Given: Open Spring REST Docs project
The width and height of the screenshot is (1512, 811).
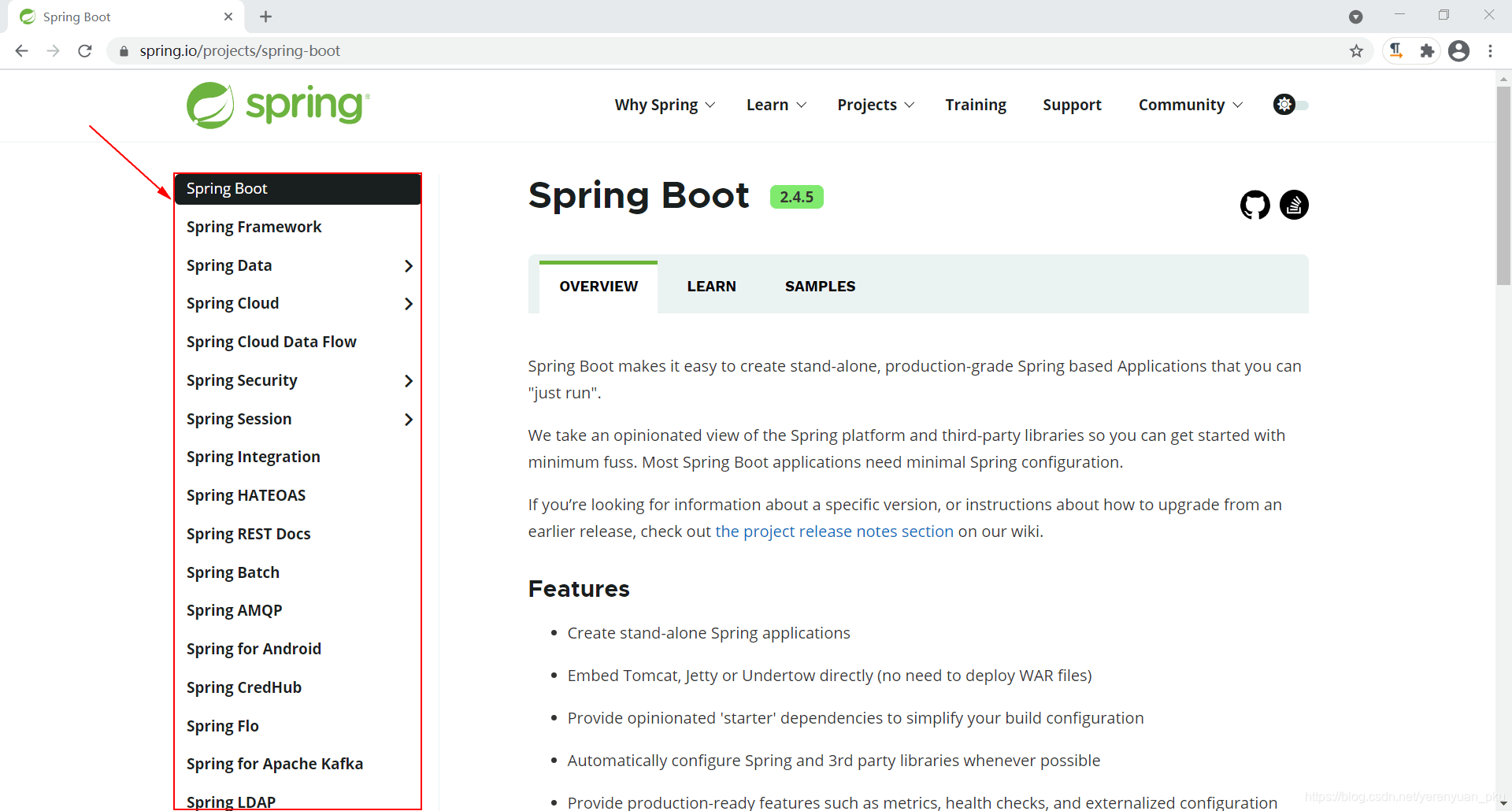Looking at the screenshot, I should point(248,535).
